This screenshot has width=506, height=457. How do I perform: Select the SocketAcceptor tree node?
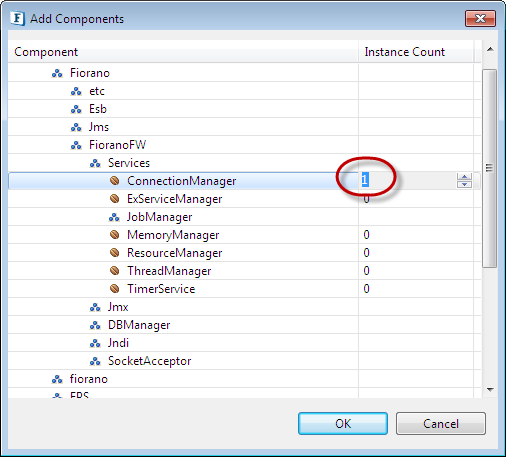[x=149, y=361]
